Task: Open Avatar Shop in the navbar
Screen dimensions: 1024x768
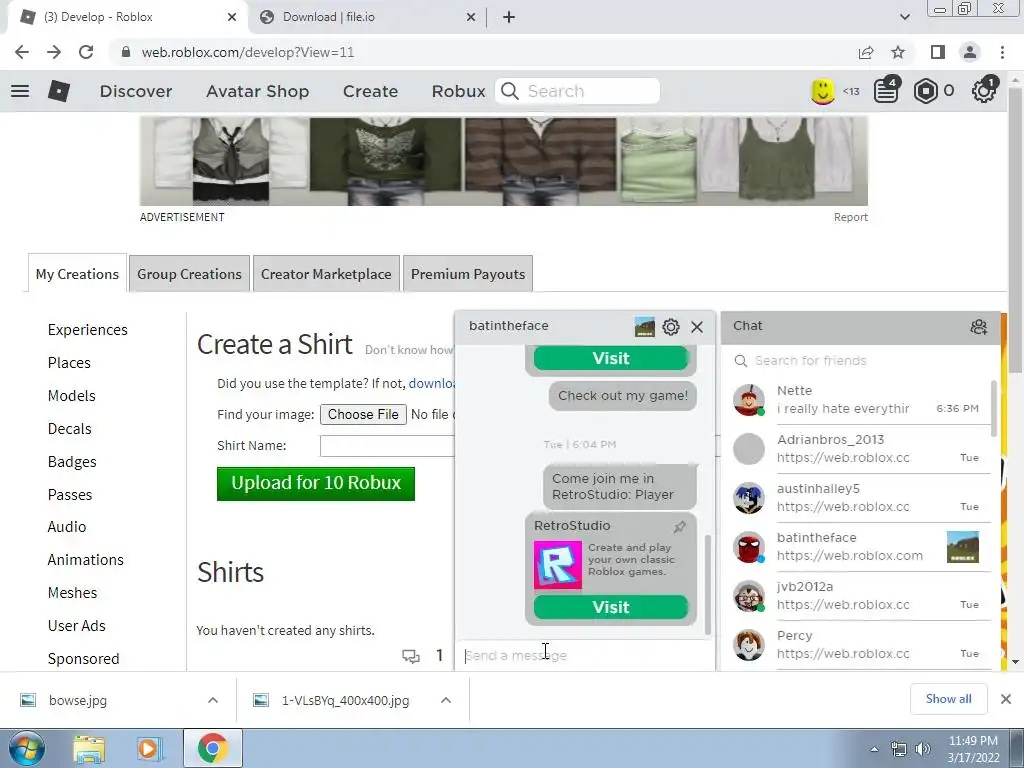Action: pyautogui.click(x=257, y=91)
